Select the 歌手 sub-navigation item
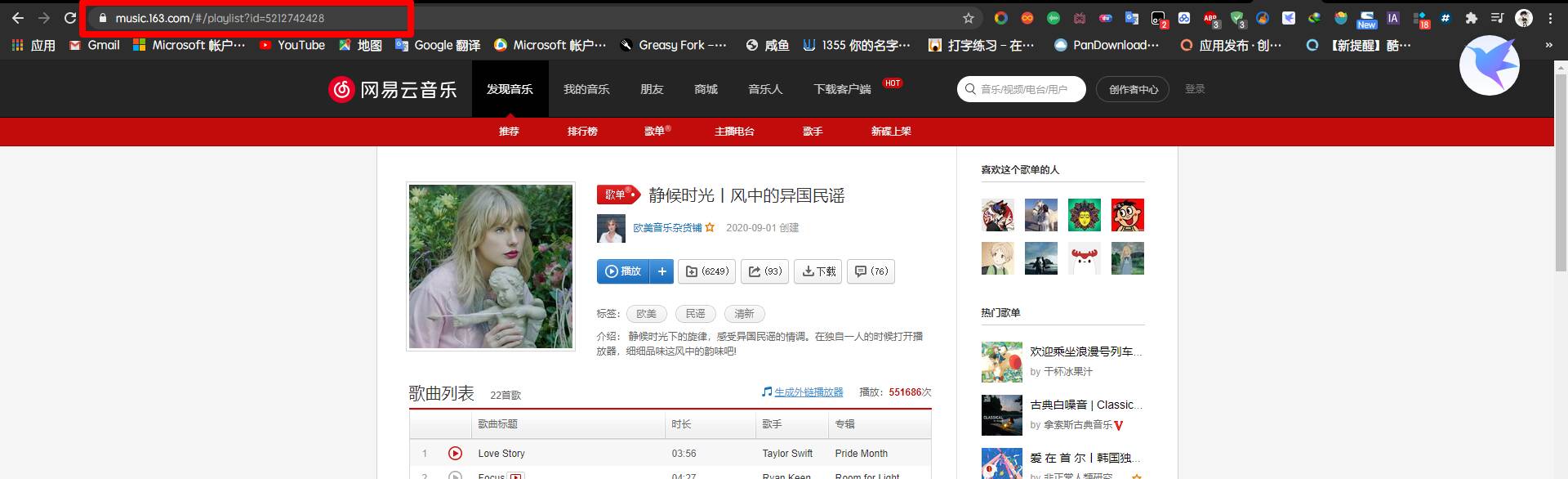 [813, 132]
